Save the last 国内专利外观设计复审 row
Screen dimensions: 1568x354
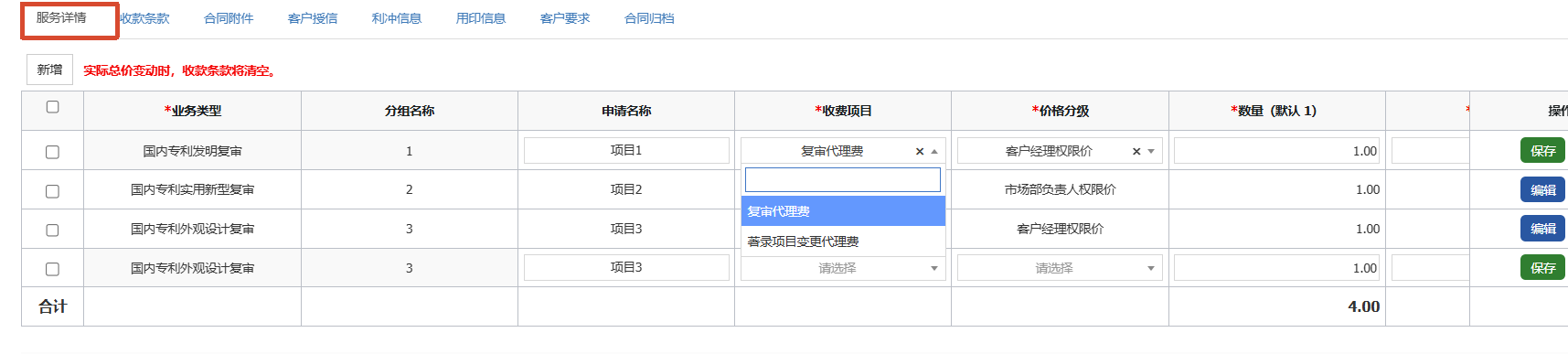(1542, 267)
